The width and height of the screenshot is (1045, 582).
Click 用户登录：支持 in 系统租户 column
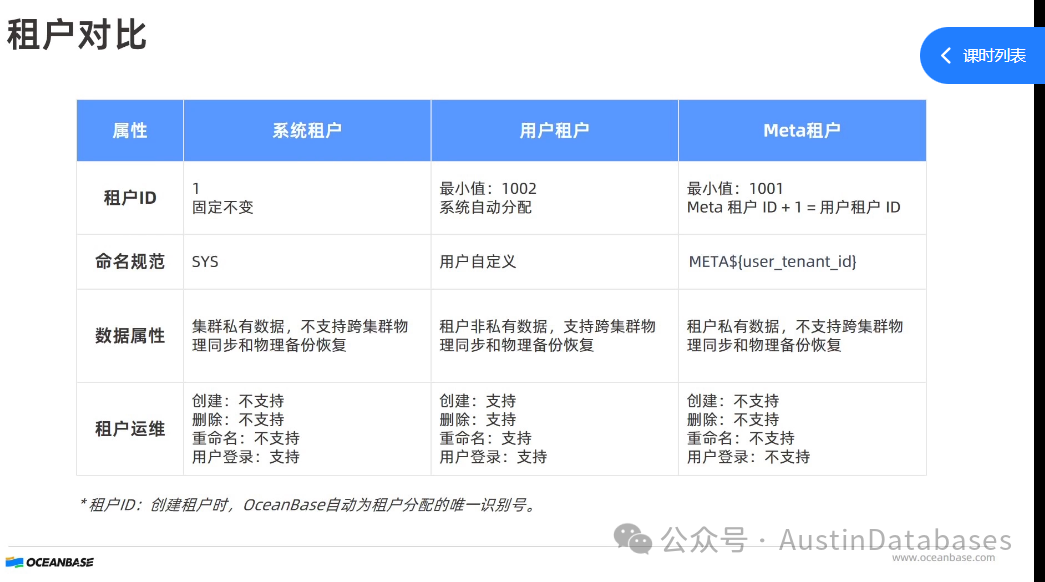246,457
